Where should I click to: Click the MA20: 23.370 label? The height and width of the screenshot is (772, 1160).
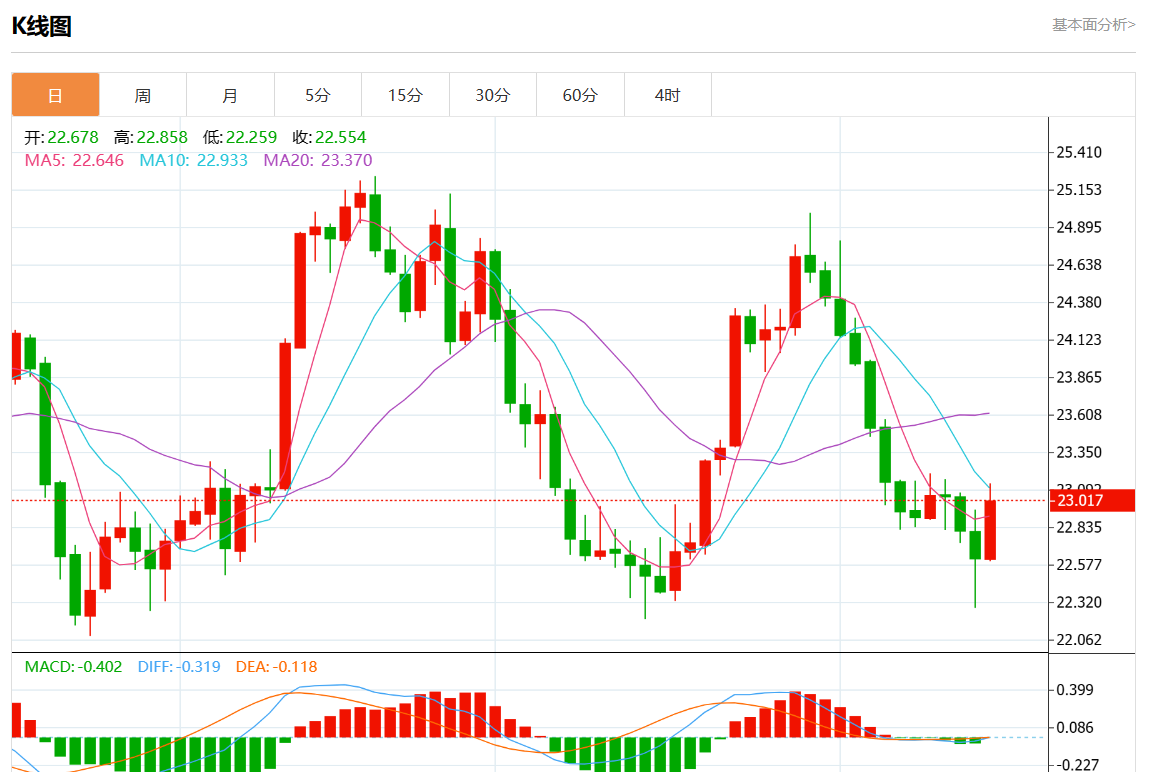[318, 160]
